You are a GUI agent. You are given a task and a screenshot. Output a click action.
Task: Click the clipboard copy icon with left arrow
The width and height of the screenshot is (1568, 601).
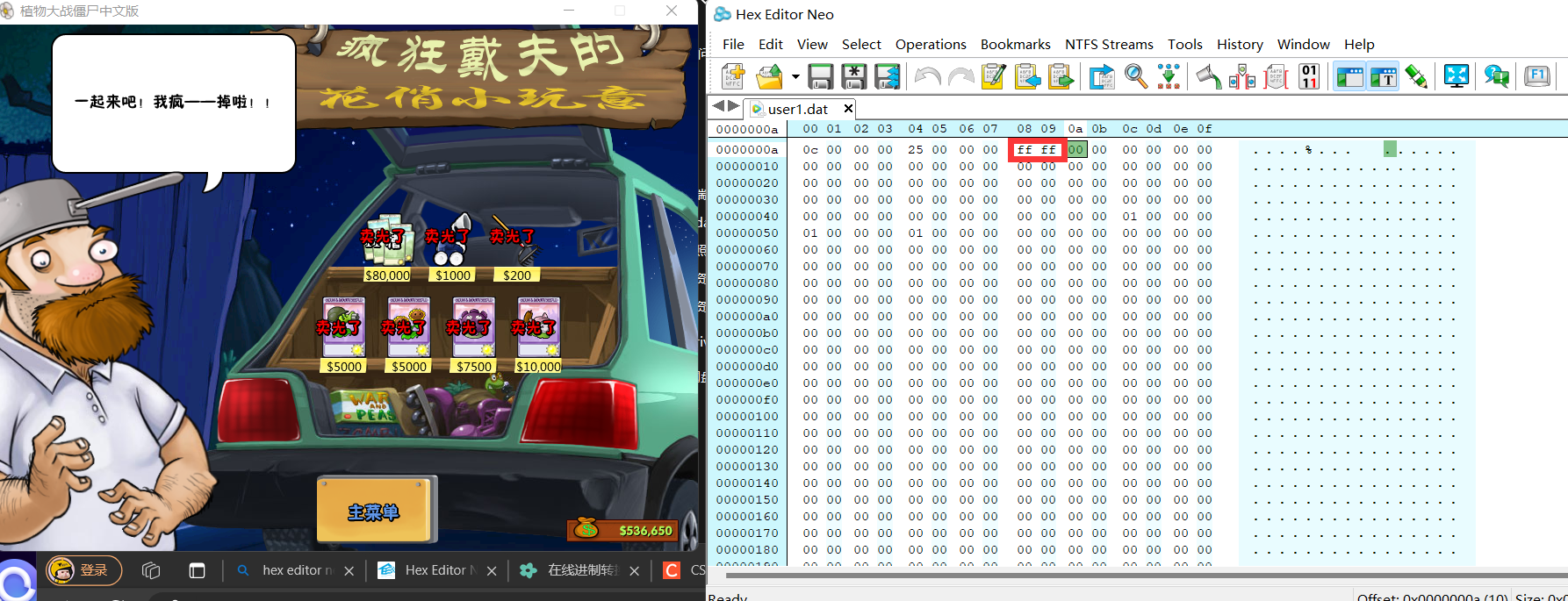[x=1027, y=77]
